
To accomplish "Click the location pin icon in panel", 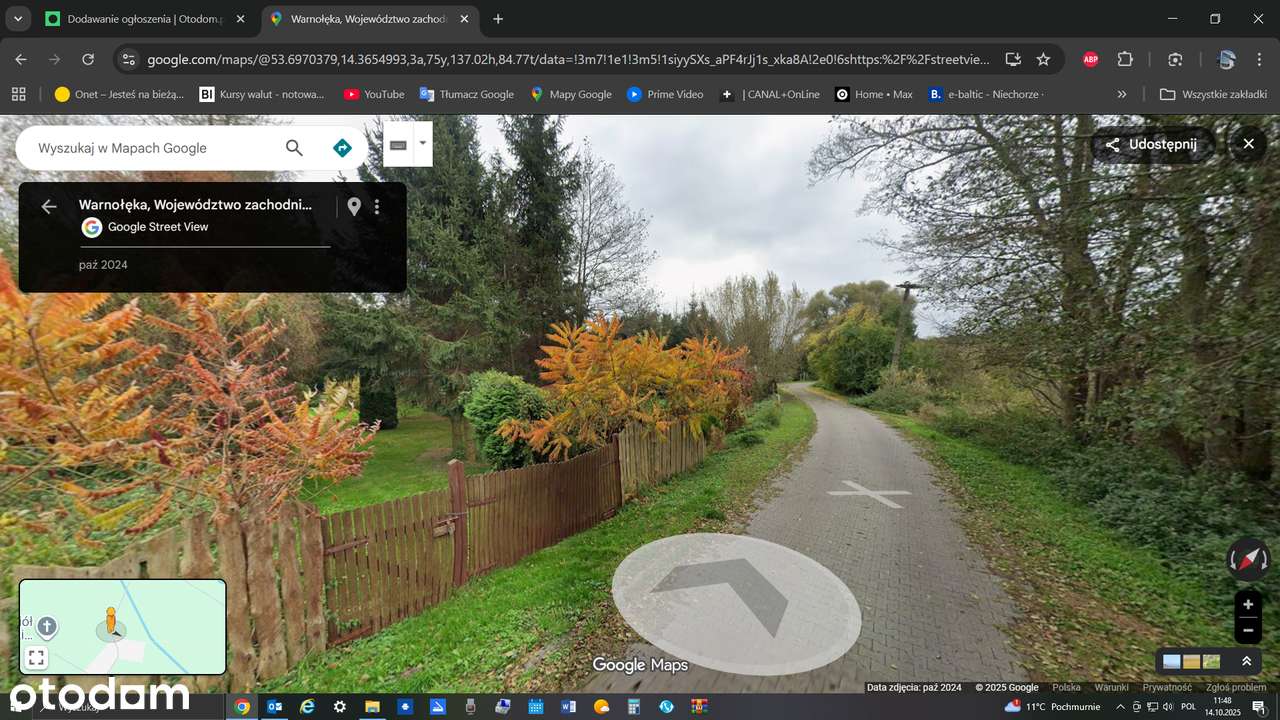I will pyautogui.click(x=353, y=207).
